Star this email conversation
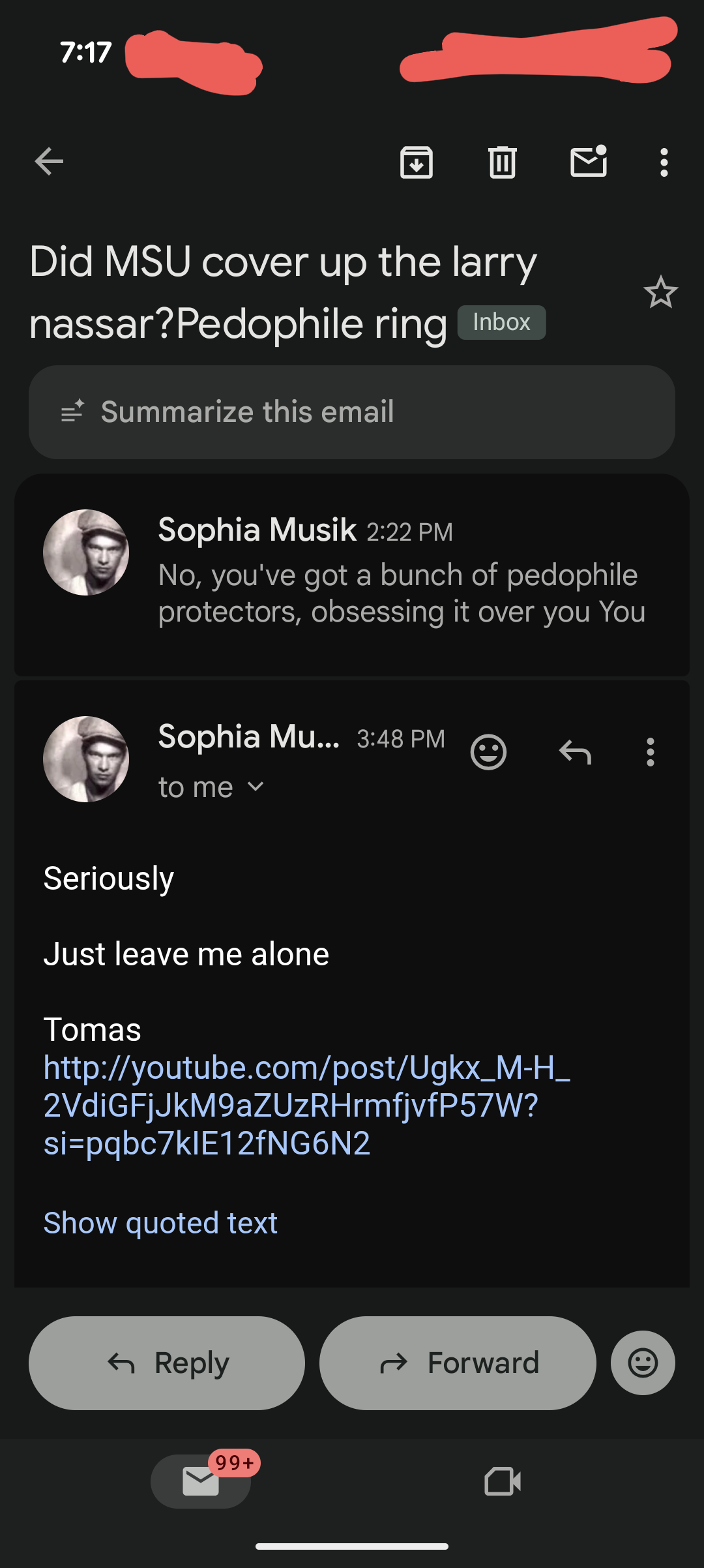The height and width of the screenshot is (1568, 704). 660,292
